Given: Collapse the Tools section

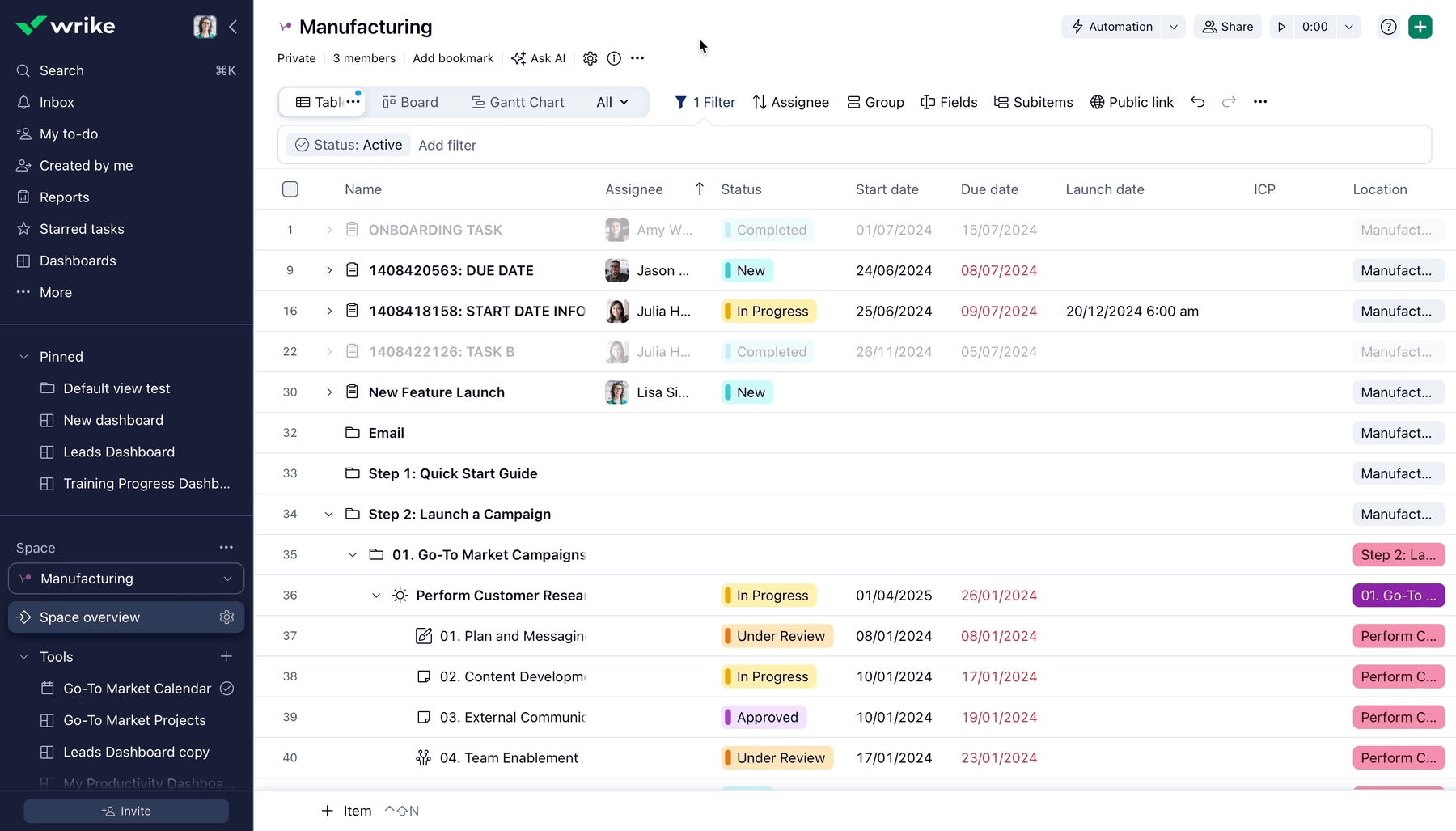Looking at the screenshot, I should pos(23,657).
